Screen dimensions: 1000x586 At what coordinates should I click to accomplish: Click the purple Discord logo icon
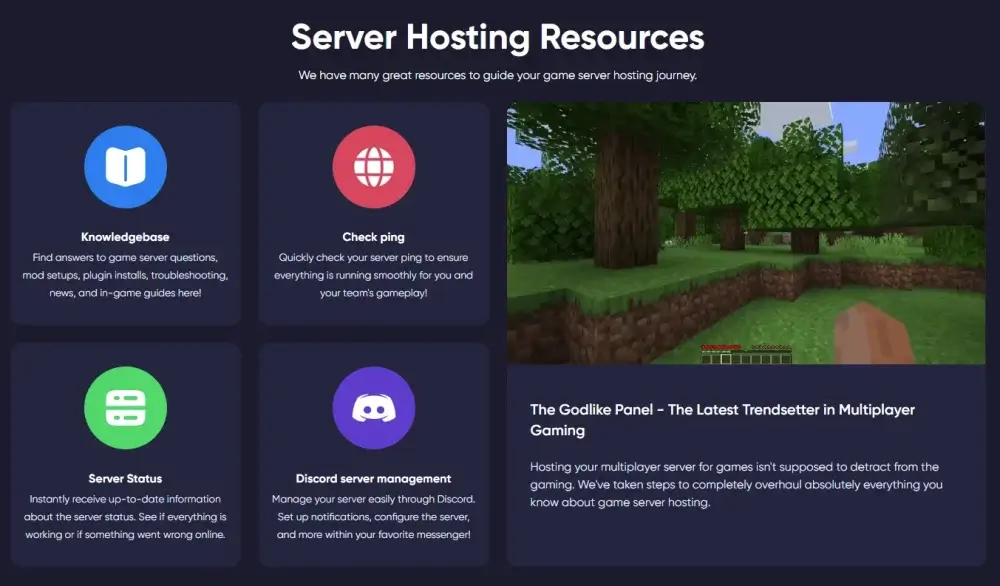coord(373,407)
